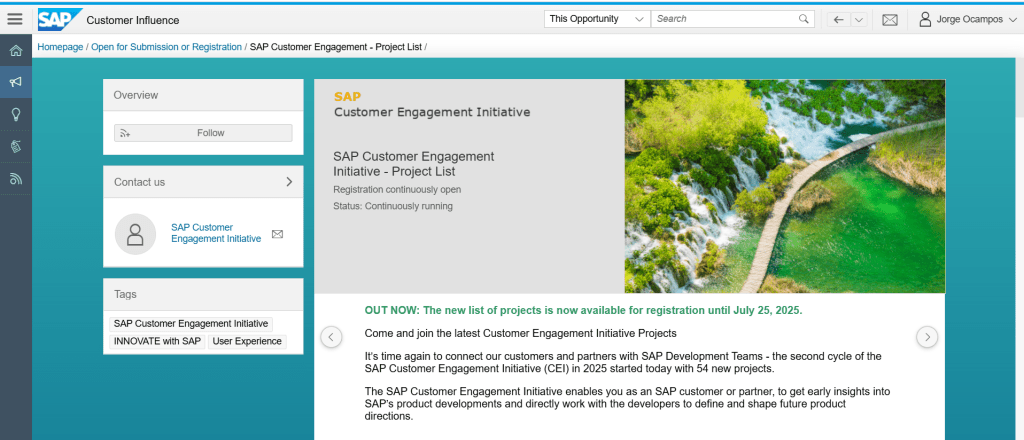Open the Jorge Ocampos user menu

[x=966, y=19]
